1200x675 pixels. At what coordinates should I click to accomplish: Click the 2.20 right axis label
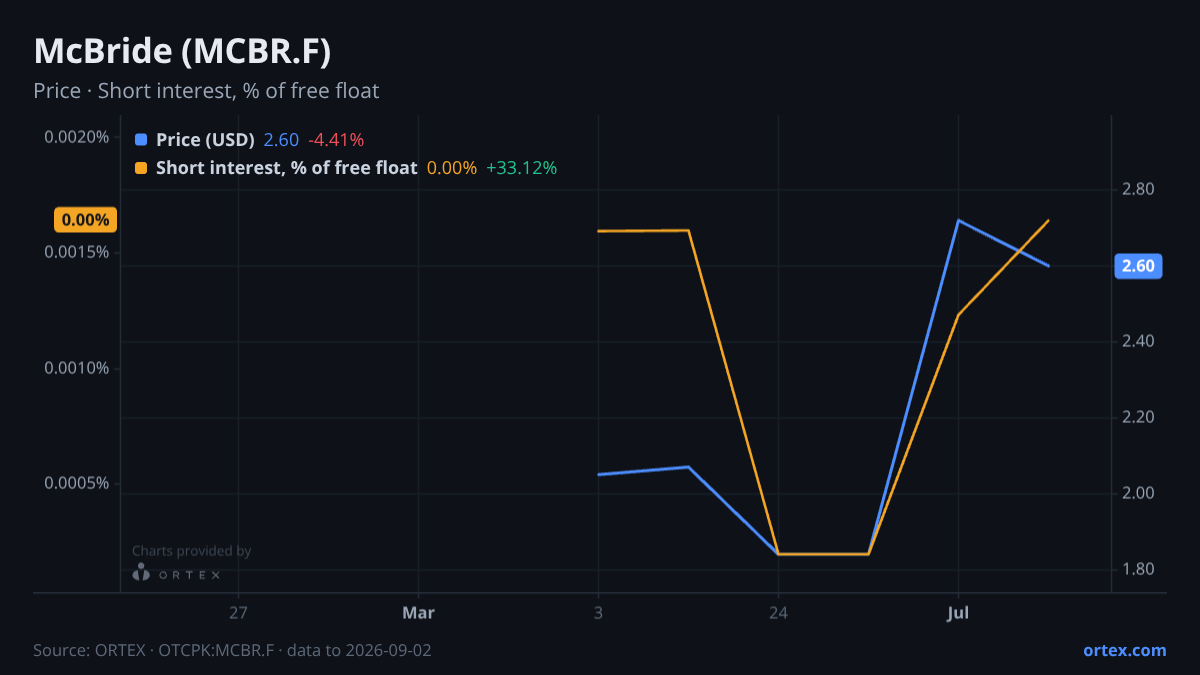[1139, 418]
